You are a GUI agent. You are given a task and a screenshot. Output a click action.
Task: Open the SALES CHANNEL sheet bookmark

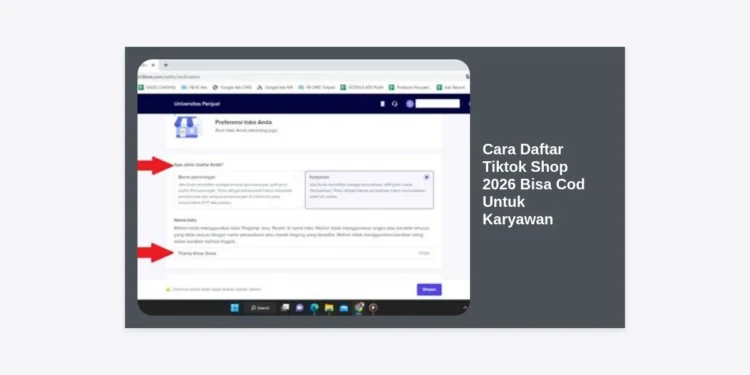[x=157, y=88]
